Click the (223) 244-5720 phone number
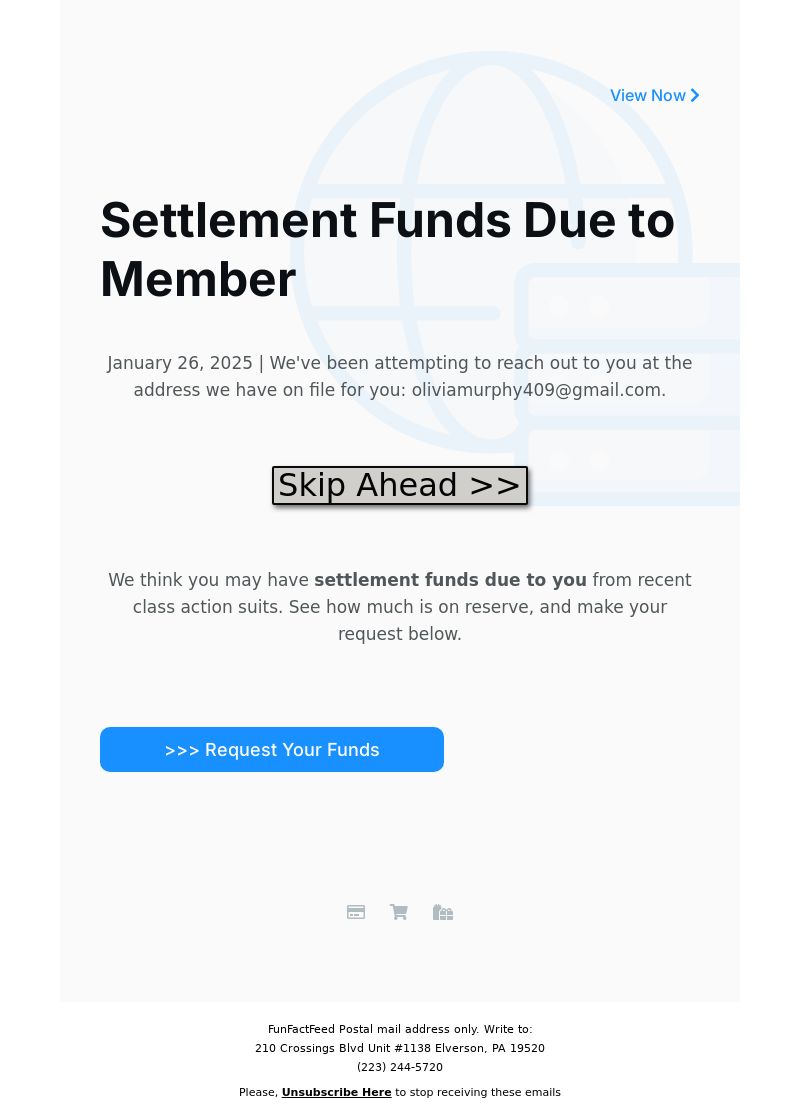This screenshot has width=800, height=1110. coord(400,1067)
